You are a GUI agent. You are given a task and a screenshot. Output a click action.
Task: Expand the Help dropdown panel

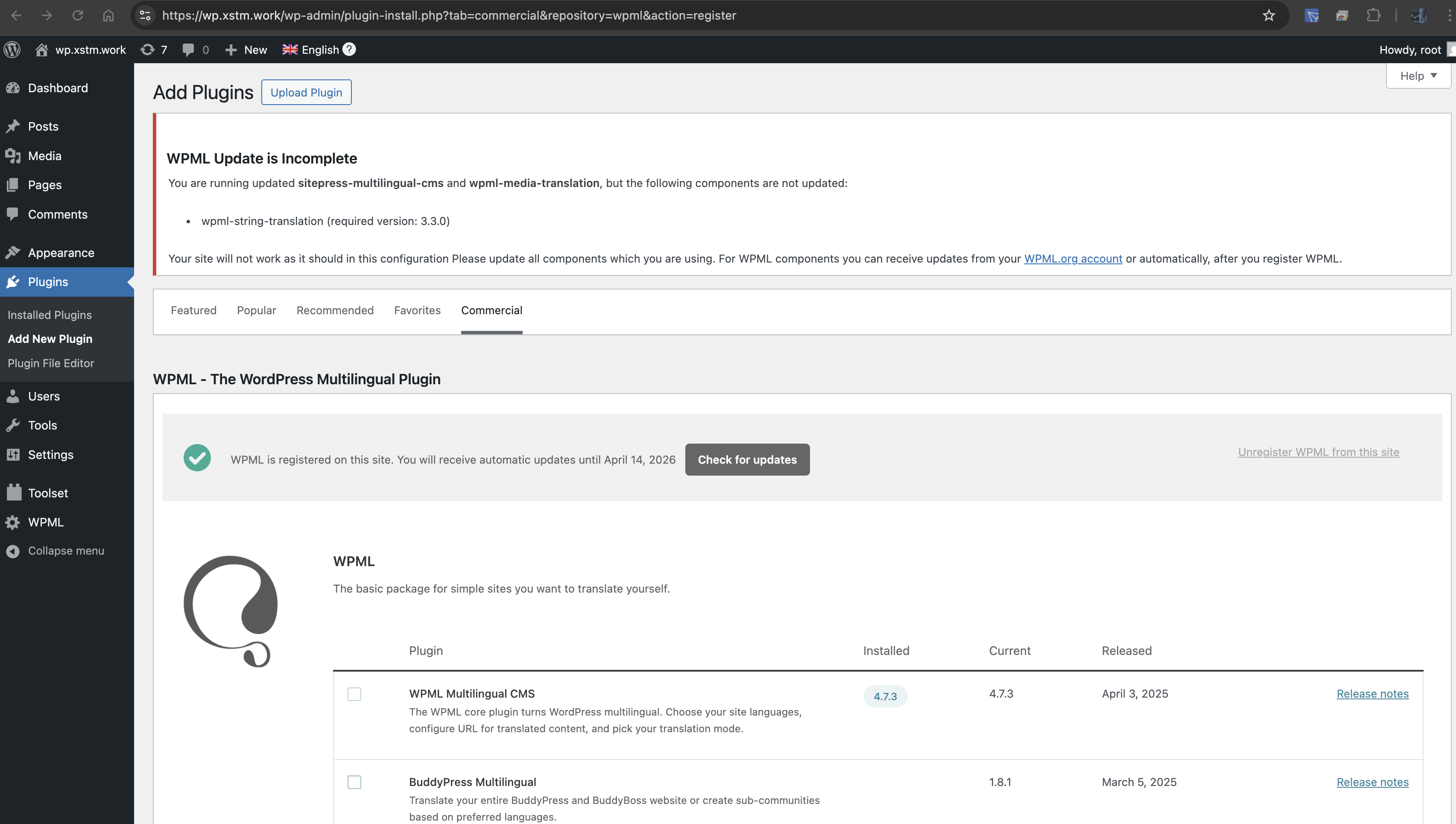tap(1418, 76)
